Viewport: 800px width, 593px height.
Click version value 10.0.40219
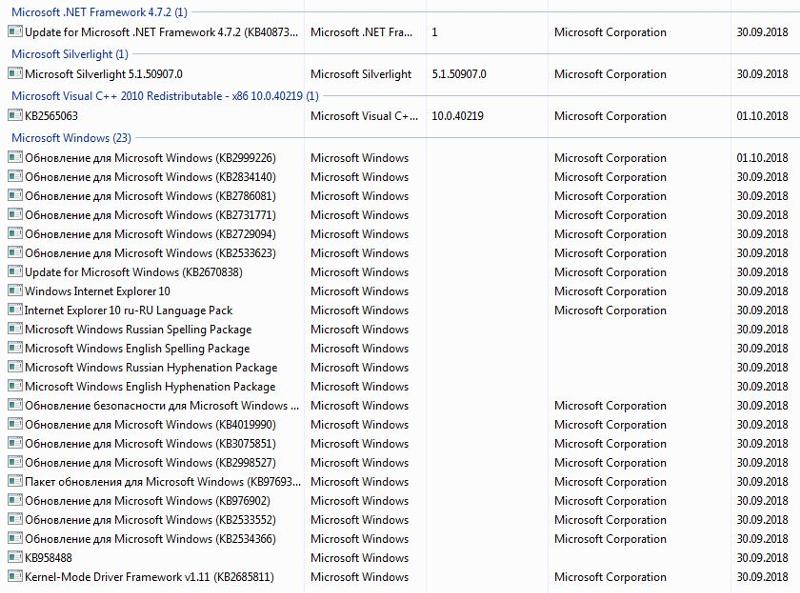click(x=458, y=116)
